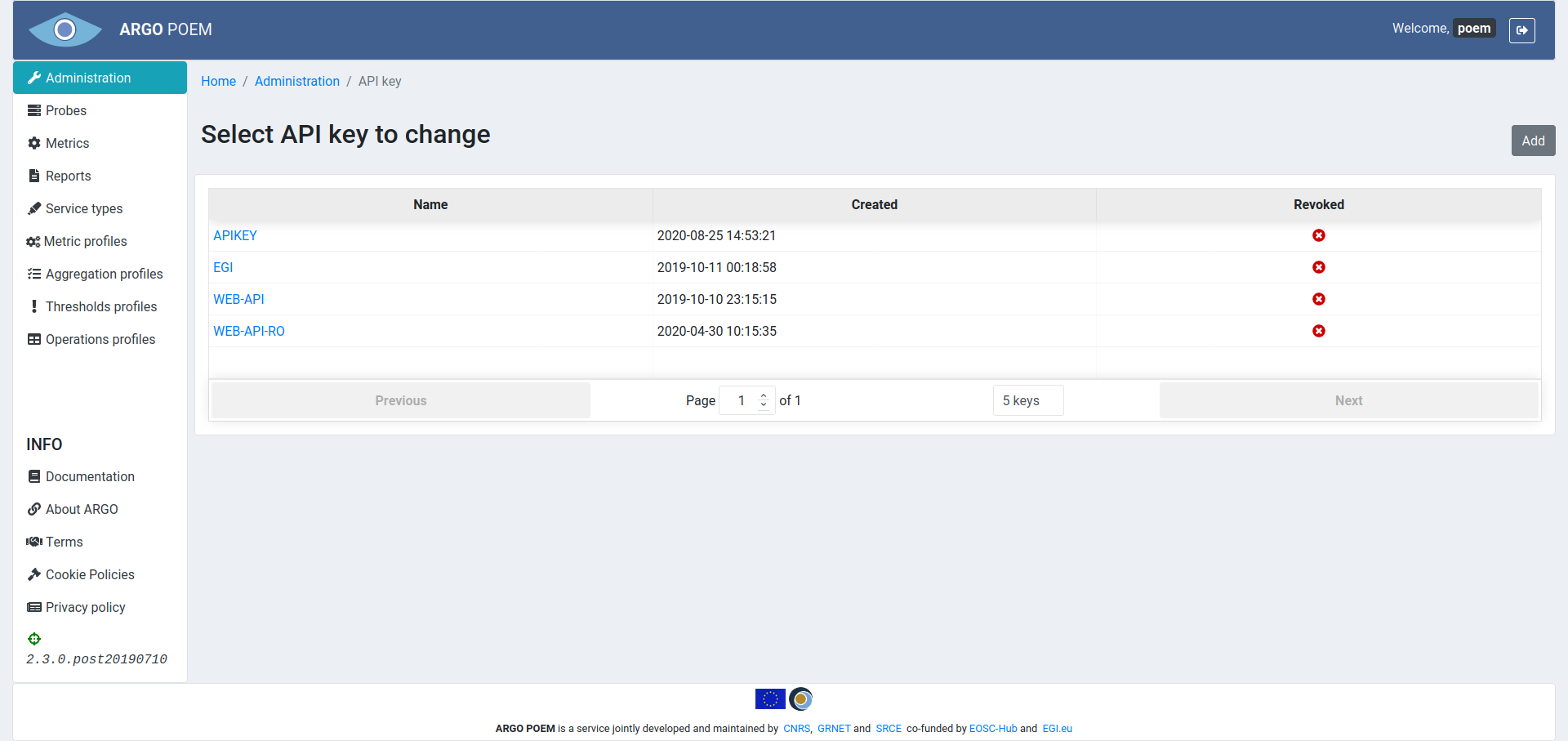
Task: Click the Home breadcrumb link
Action: tap(218, 81)
